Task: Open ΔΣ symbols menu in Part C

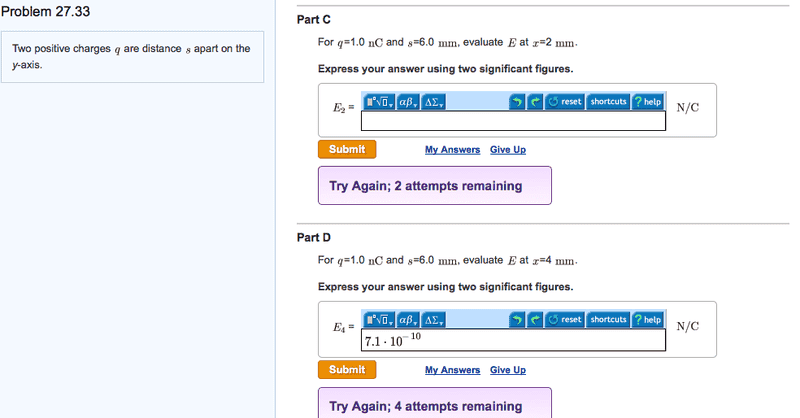Action: pos(434,102)
